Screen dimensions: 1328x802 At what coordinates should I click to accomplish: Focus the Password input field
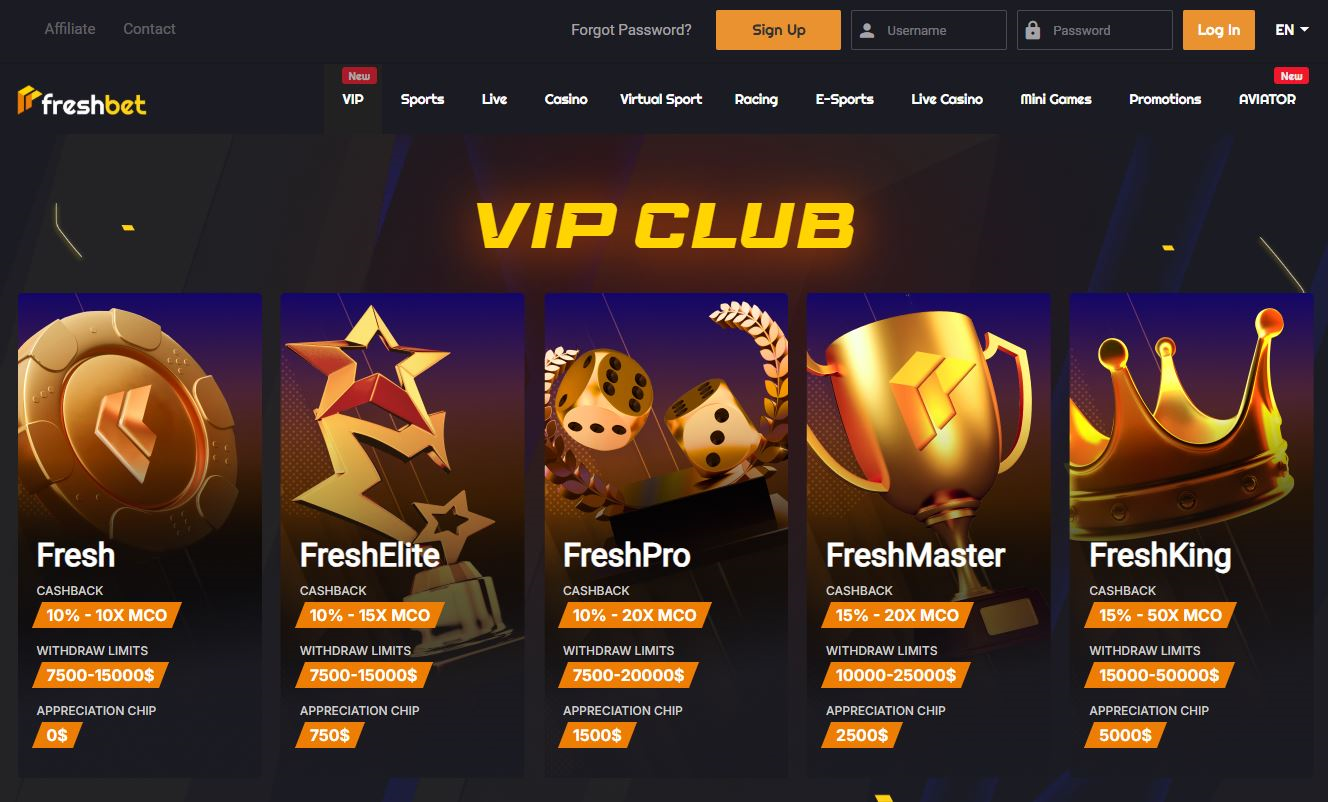[1095, 30]
